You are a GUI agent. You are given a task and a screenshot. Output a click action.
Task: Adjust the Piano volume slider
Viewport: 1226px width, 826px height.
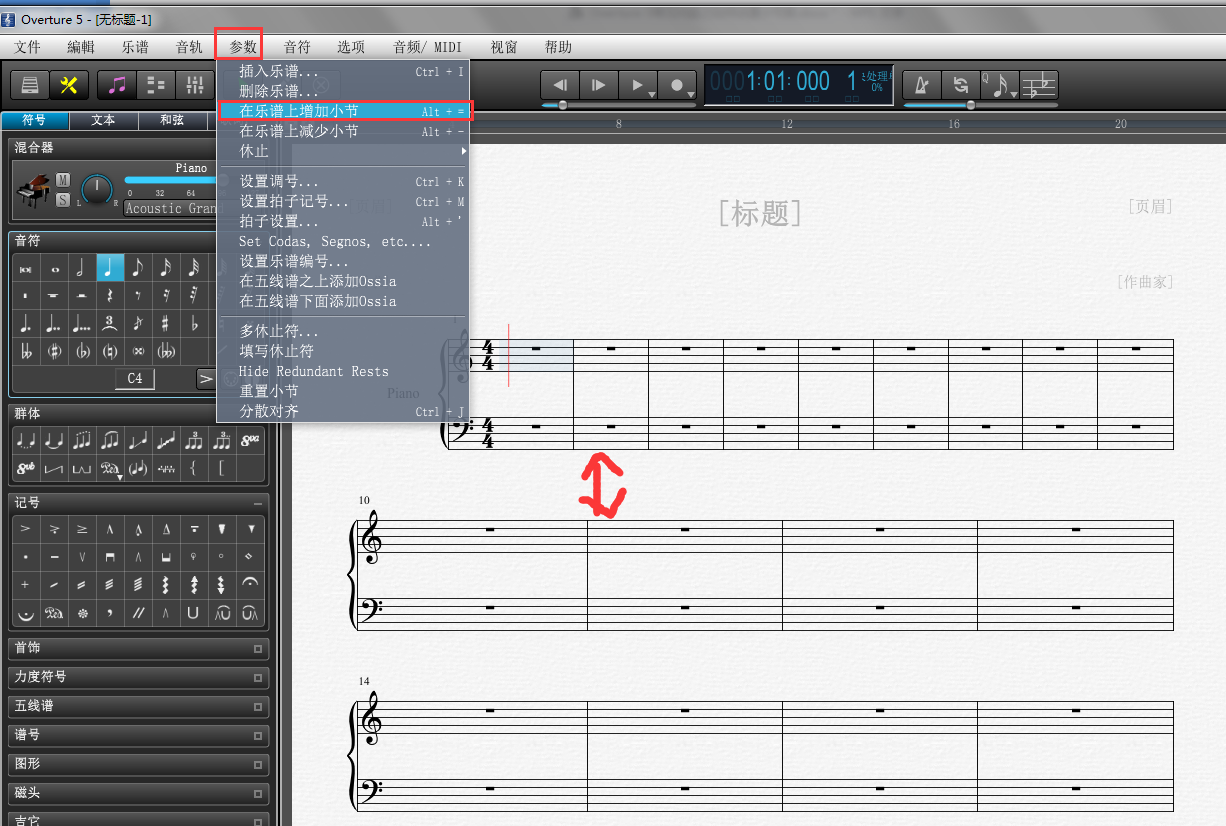tap(169, 180)
